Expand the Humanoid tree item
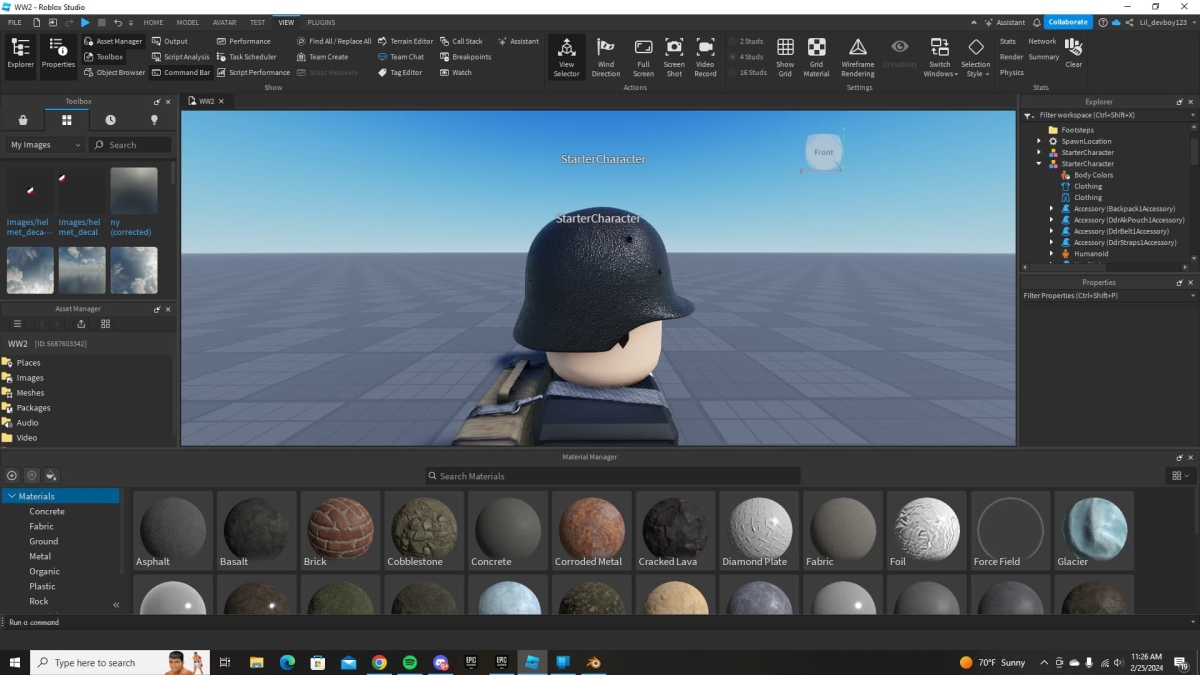This screenshot has height=675, width=1200. pos(1052,253)
